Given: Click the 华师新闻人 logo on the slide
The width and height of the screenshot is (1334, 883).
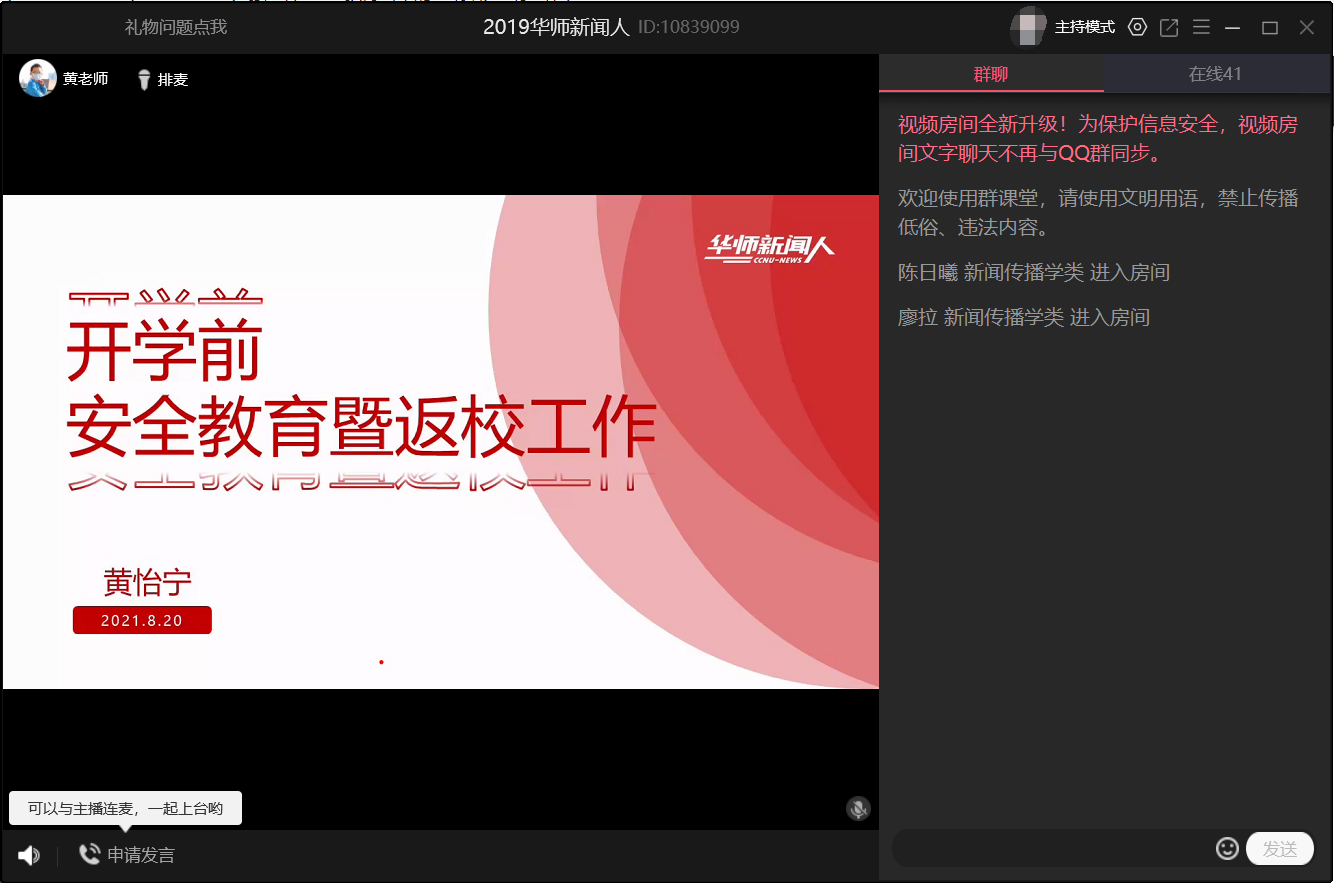Looking at the screenshot, I should [x=769, y=247].
